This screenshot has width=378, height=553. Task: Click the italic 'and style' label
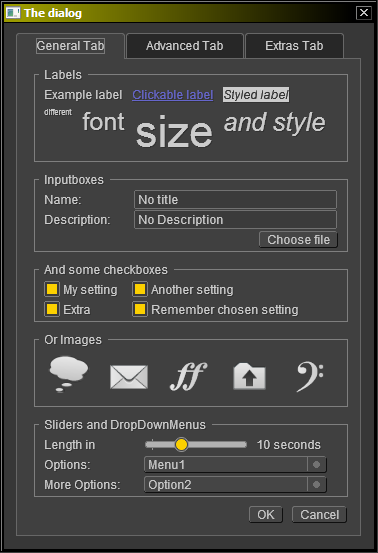(x=275, y=123)
